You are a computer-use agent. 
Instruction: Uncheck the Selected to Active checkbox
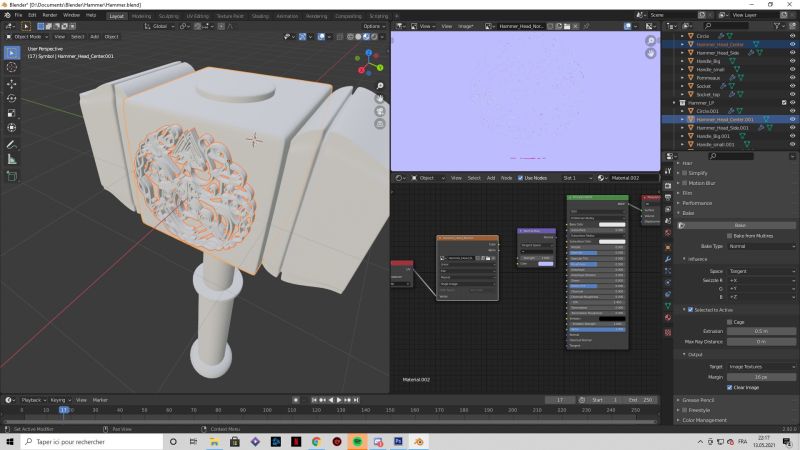click(x=690, y=310)
